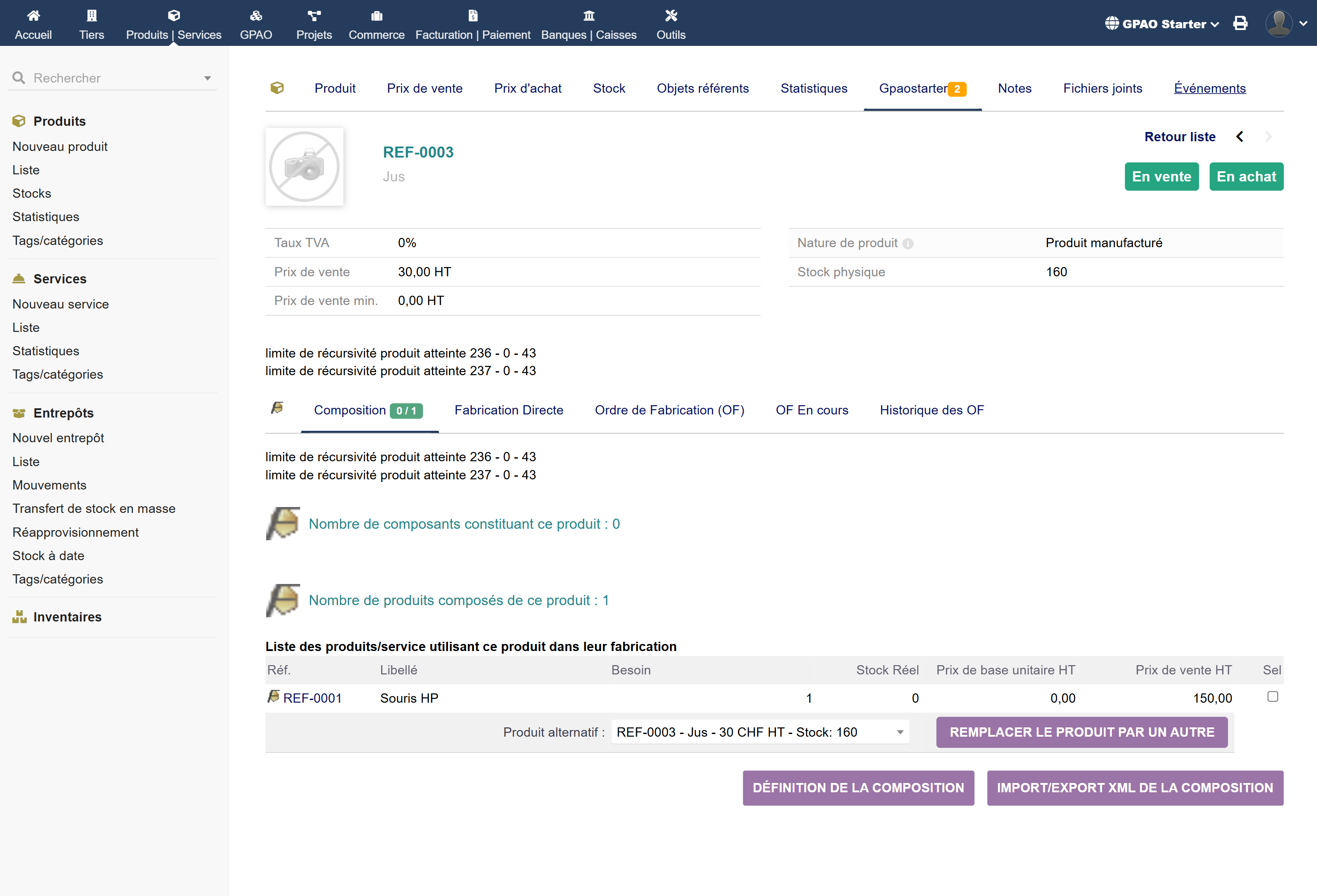Click the GPAO cubes icon
This screenshot has height=896, width=1317.
click(x=256, y=15)
